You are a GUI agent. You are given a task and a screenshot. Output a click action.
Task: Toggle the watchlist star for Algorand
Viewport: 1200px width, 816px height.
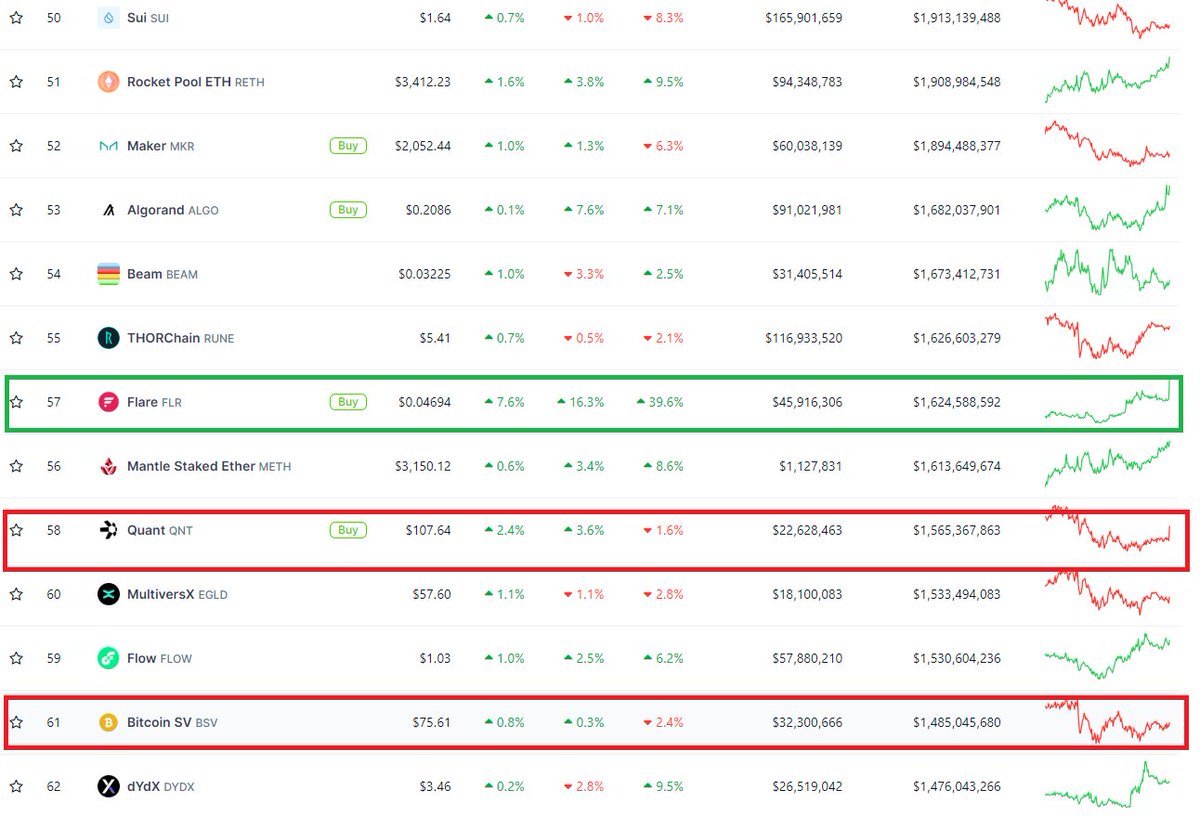16,210
